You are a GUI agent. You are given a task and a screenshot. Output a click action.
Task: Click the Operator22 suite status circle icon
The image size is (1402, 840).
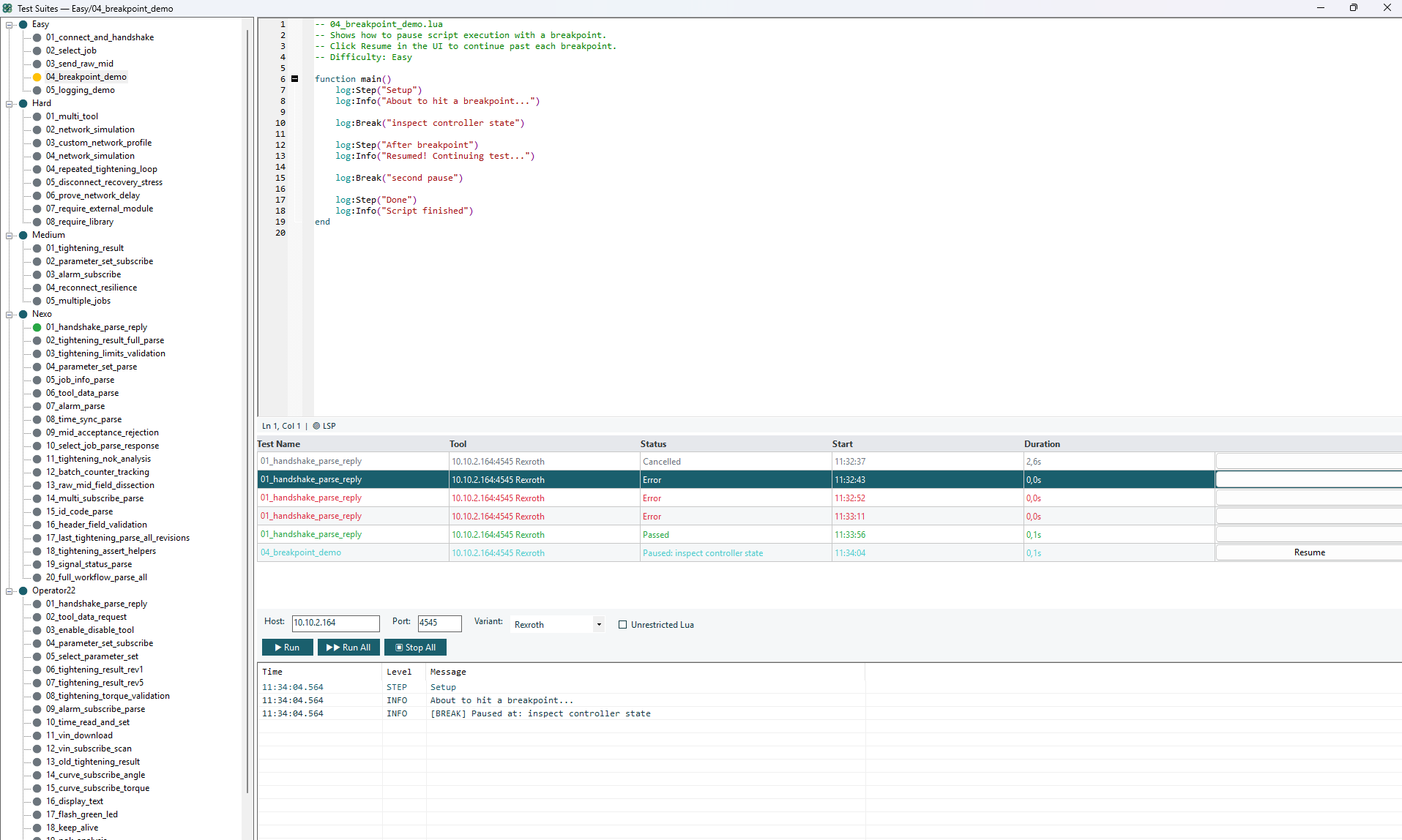click(x=23, y=590)
